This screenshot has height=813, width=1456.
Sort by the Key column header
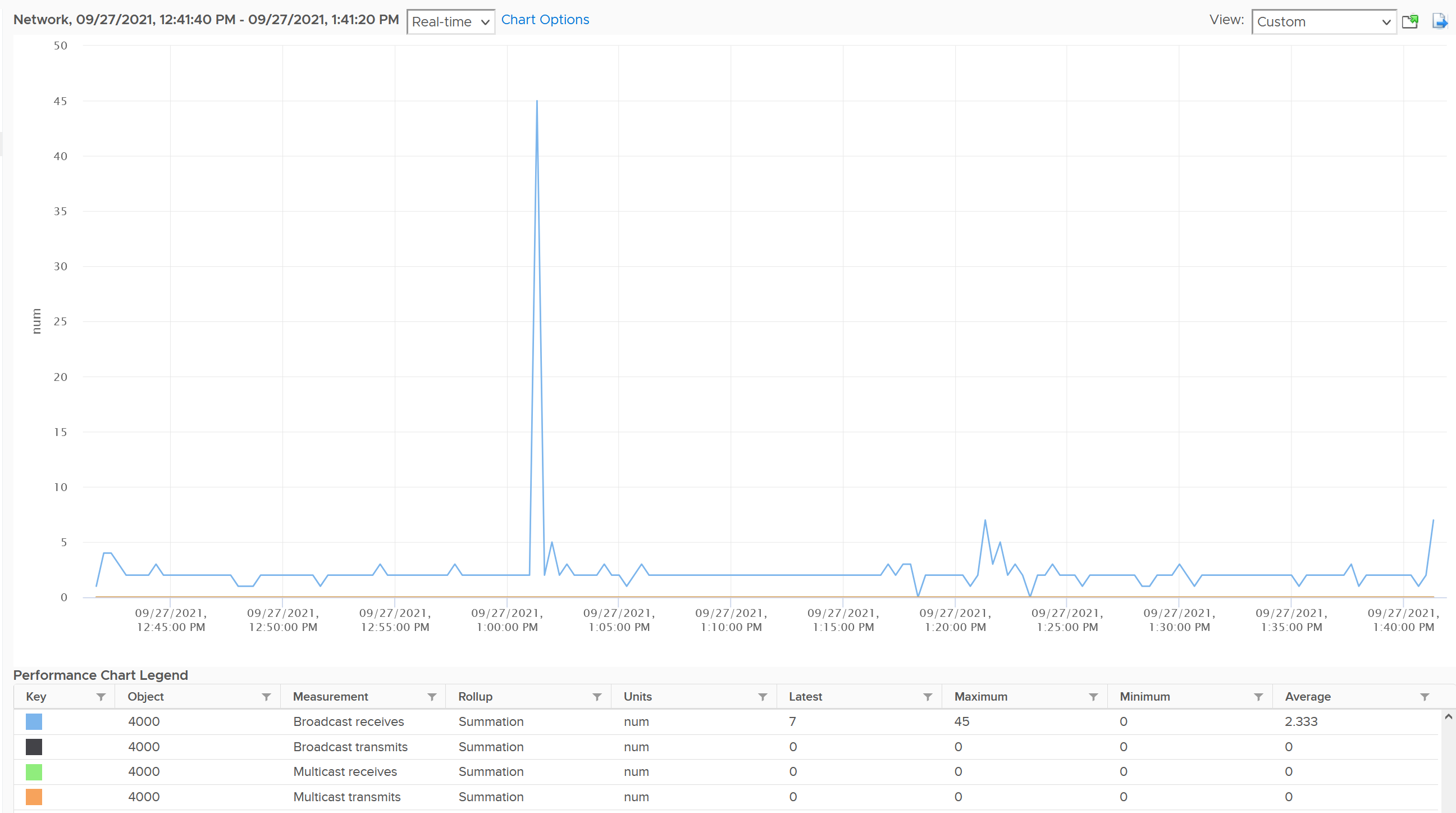[36, 697]
